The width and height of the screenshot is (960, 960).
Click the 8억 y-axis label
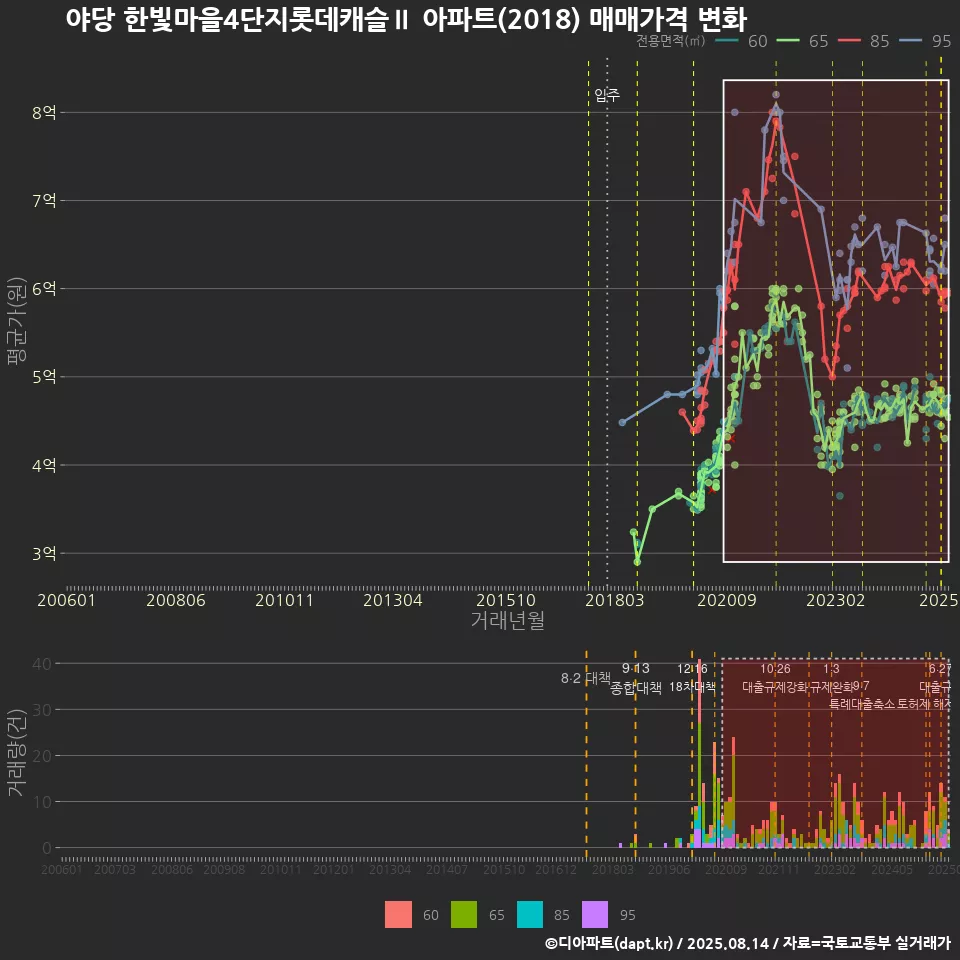coord(44,113)
